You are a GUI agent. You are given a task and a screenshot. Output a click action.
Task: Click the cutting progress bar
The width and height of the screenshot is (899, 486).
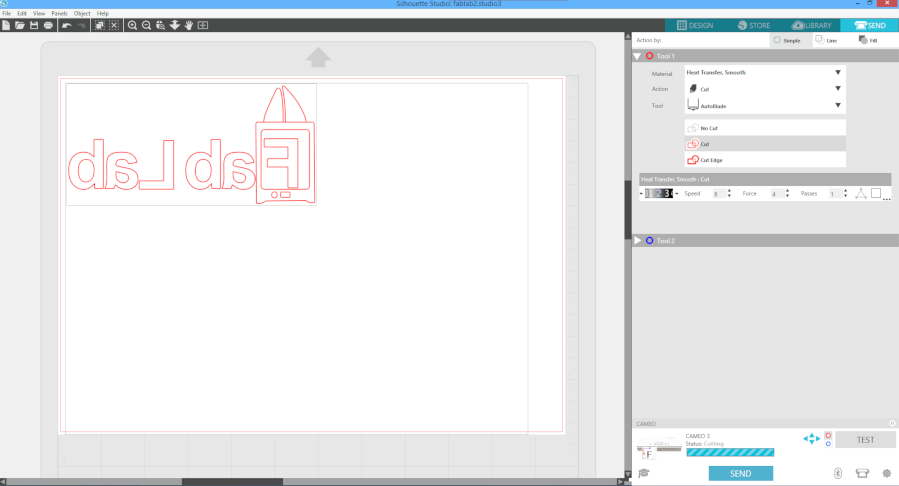[x=730, y=452]
